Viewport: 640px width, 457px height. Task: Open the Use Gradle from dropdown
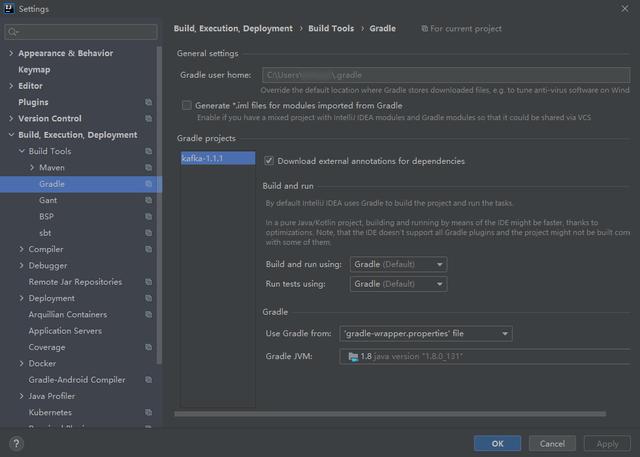426,334
